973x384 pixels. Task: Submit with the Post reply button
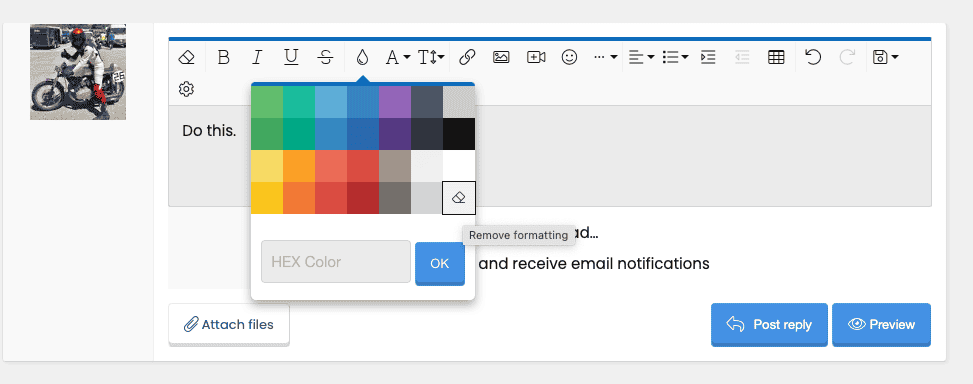click(x=769, y=324)
